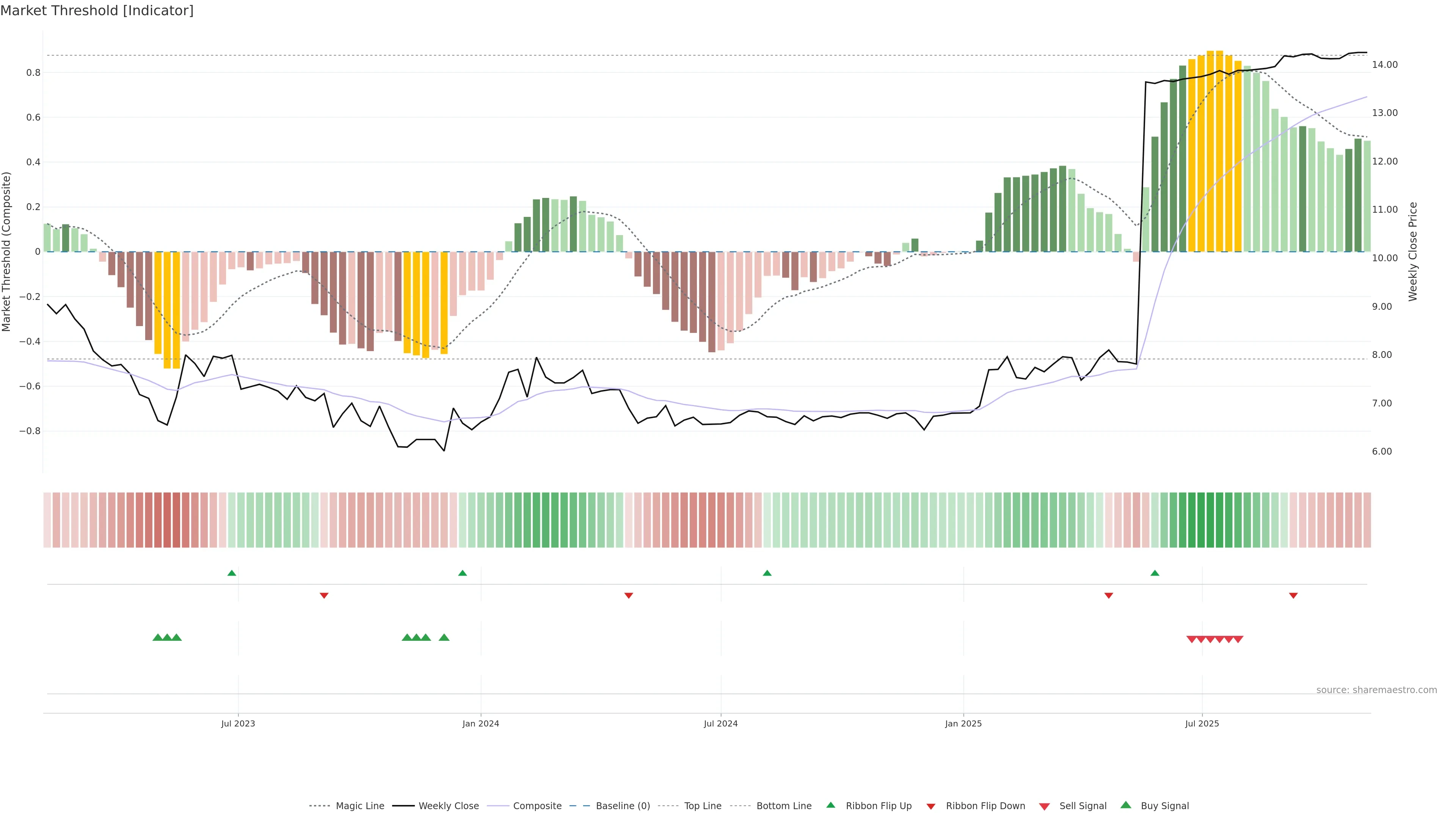Viewport: 1456px width, 819px height.
Task: Click the Buy Signal legend triangle icon
Action: [x=1126, y=805]
